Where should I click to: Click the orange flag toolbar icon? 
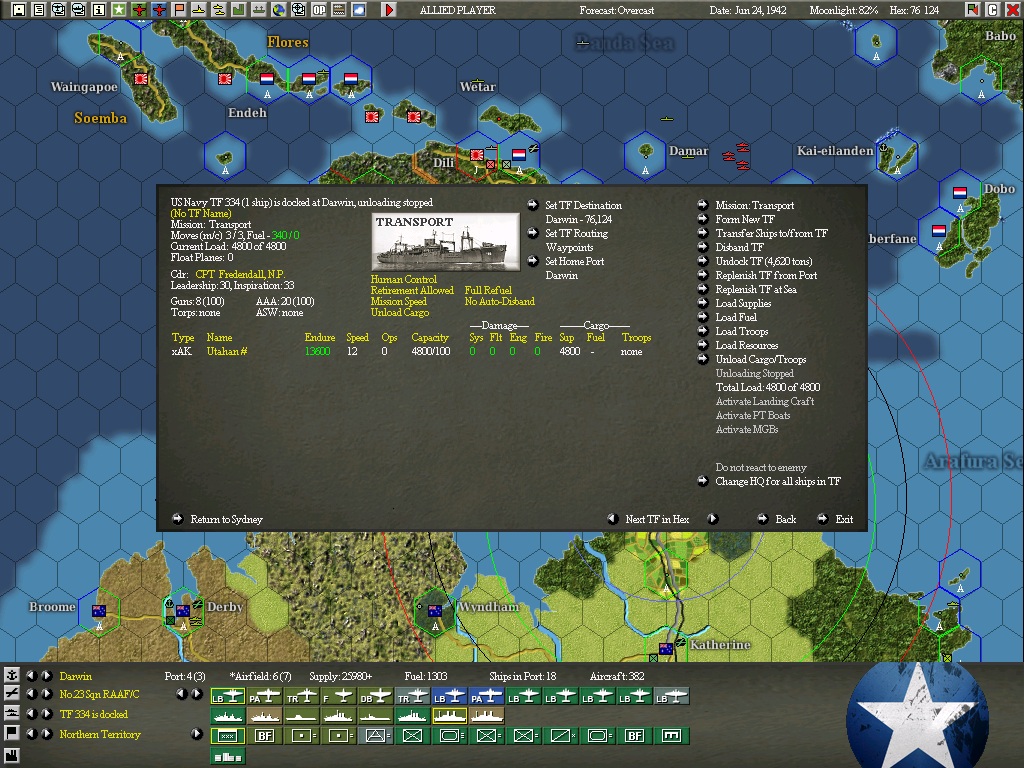(x=178, y=10)
